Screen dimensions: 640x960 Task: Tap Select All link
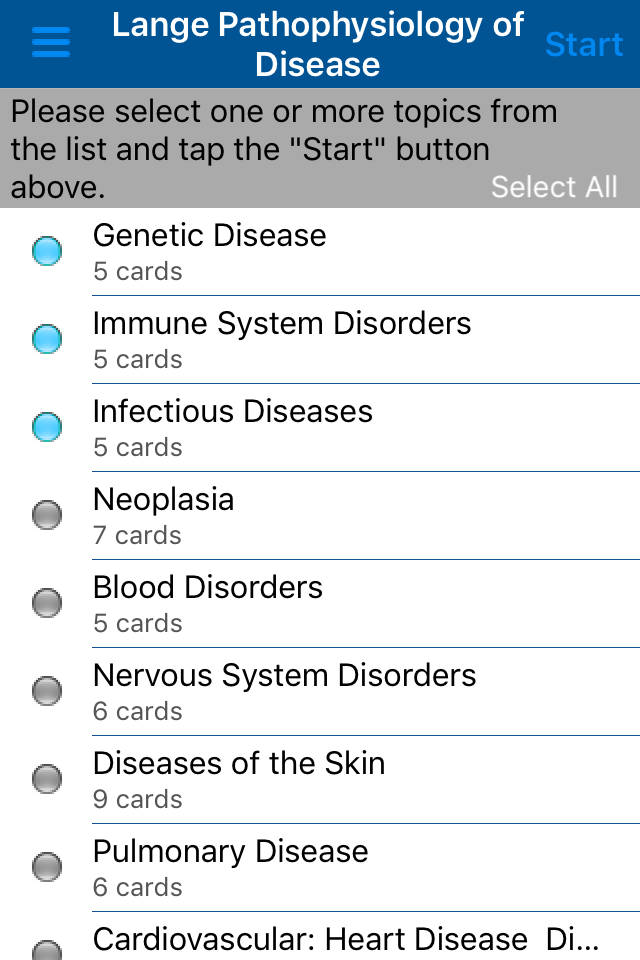point(554,187)
